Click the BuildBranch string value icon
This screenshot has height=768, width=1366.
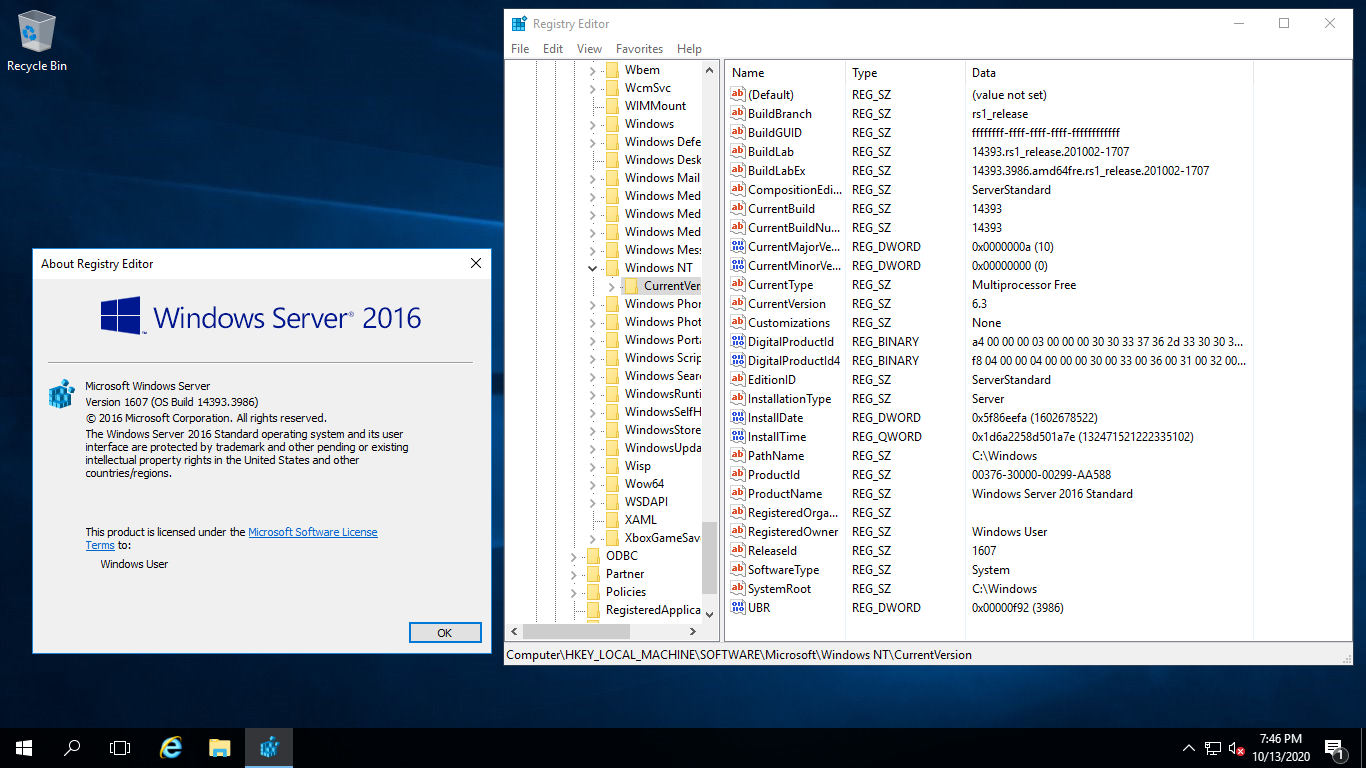(x=738, y=114)
